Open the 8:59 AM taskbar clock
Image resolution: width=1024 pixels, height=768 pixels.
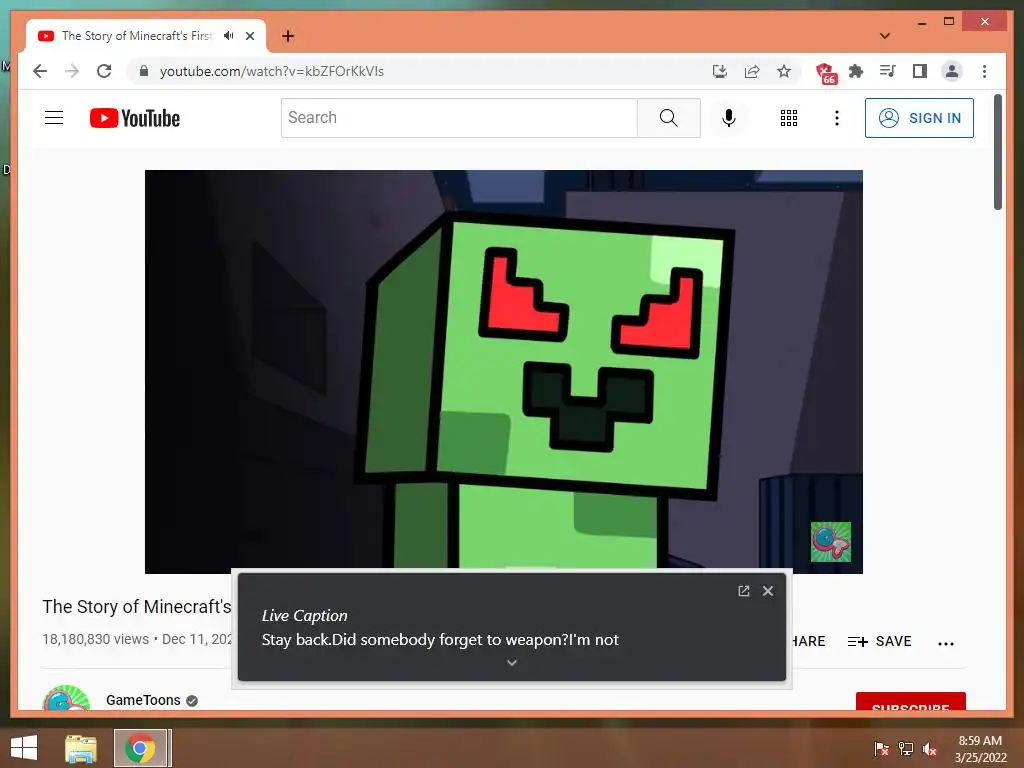coord(980,749)
